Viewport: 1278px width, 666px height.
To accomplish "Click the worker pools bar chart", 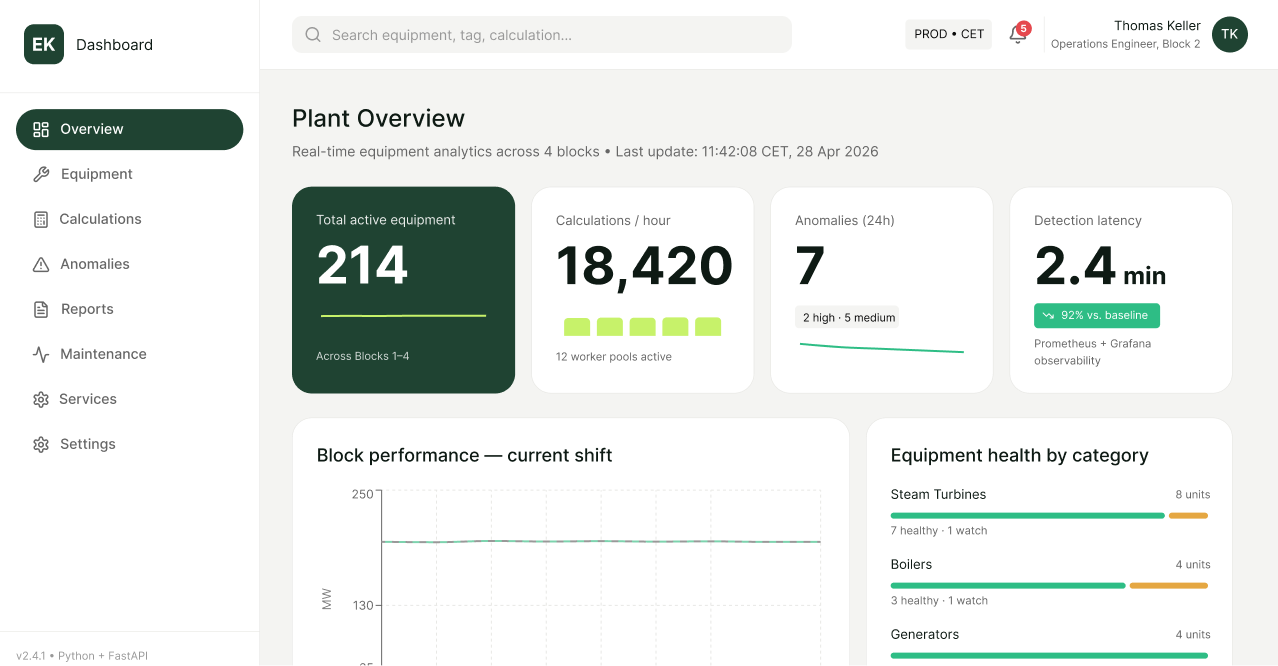I will point(642,326).
